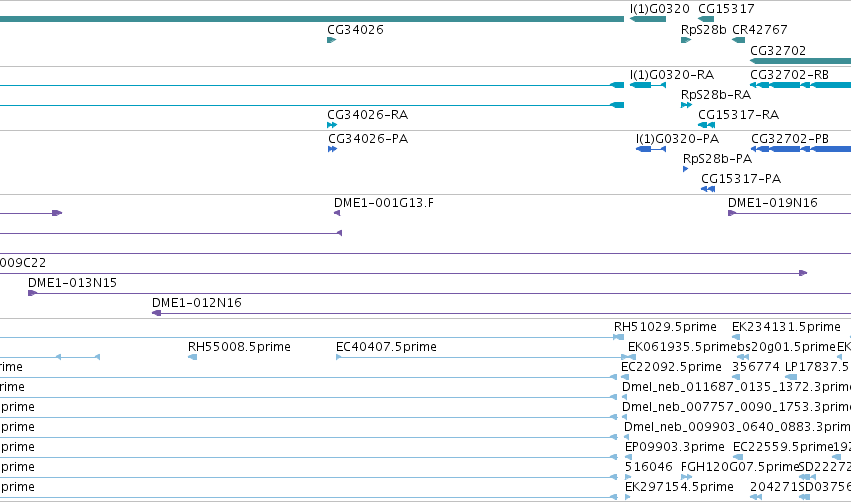Click the RH55008.5prime EST label
The width and height of the screenshot is (851, 502).
(x=239, y=347)
